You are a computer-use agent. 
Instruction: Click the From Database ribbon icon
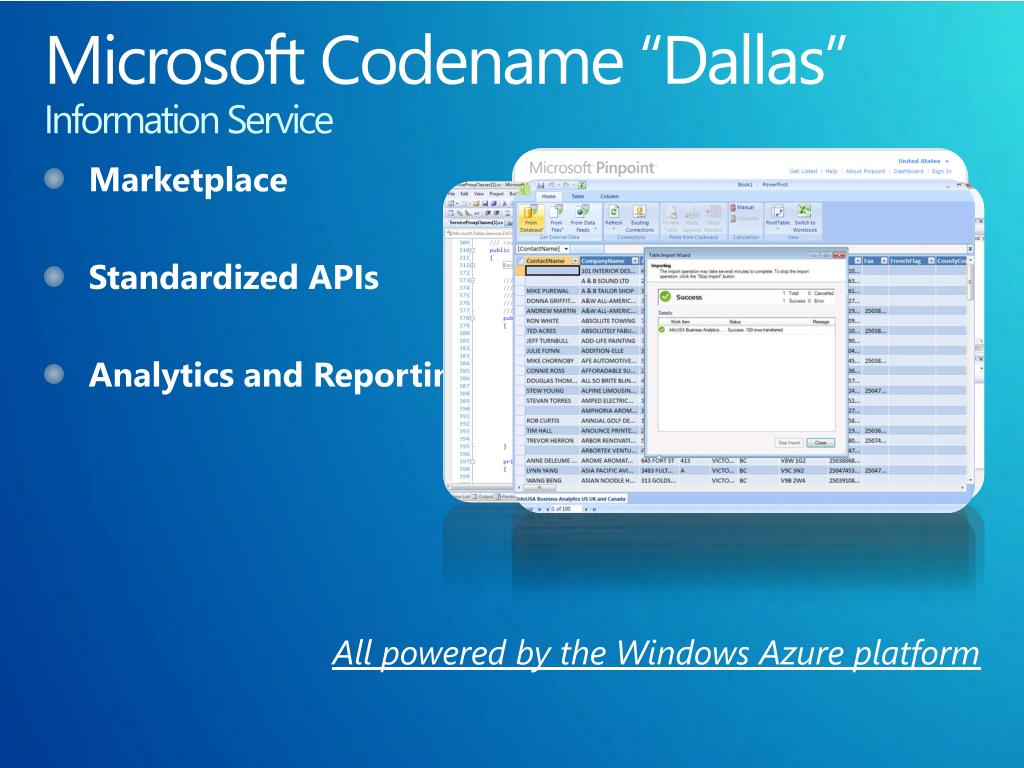[531, 219]
